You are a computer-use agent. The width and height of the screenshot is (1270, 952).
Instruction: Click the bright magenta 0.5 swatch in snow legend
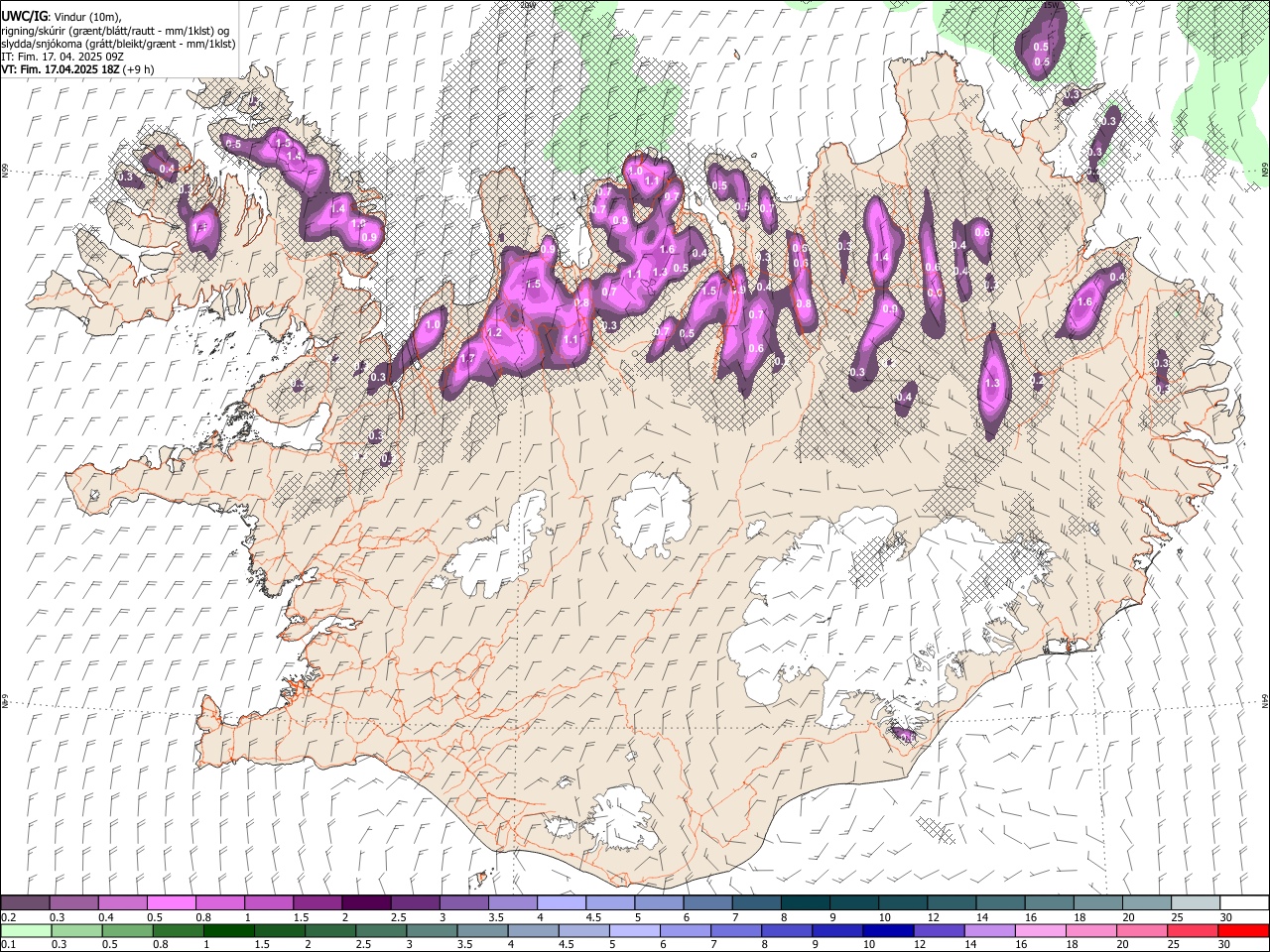coord(171,903)
